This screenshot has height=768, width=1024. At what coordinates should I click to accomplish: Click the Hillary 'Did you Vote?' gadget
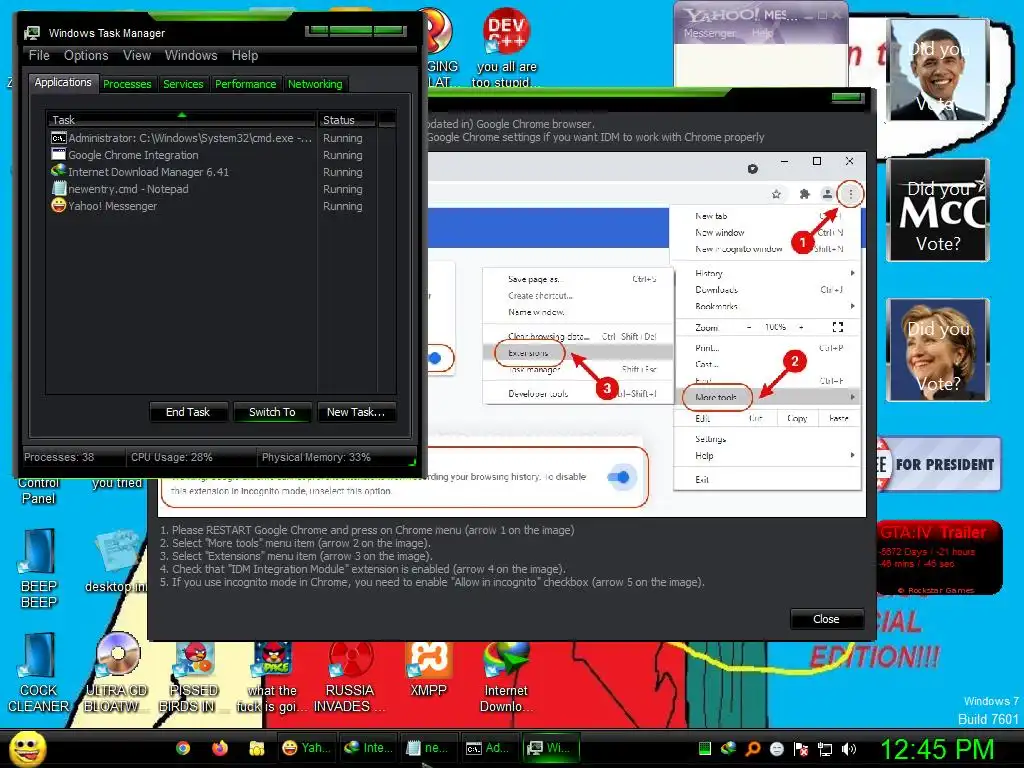click(938, 349)
